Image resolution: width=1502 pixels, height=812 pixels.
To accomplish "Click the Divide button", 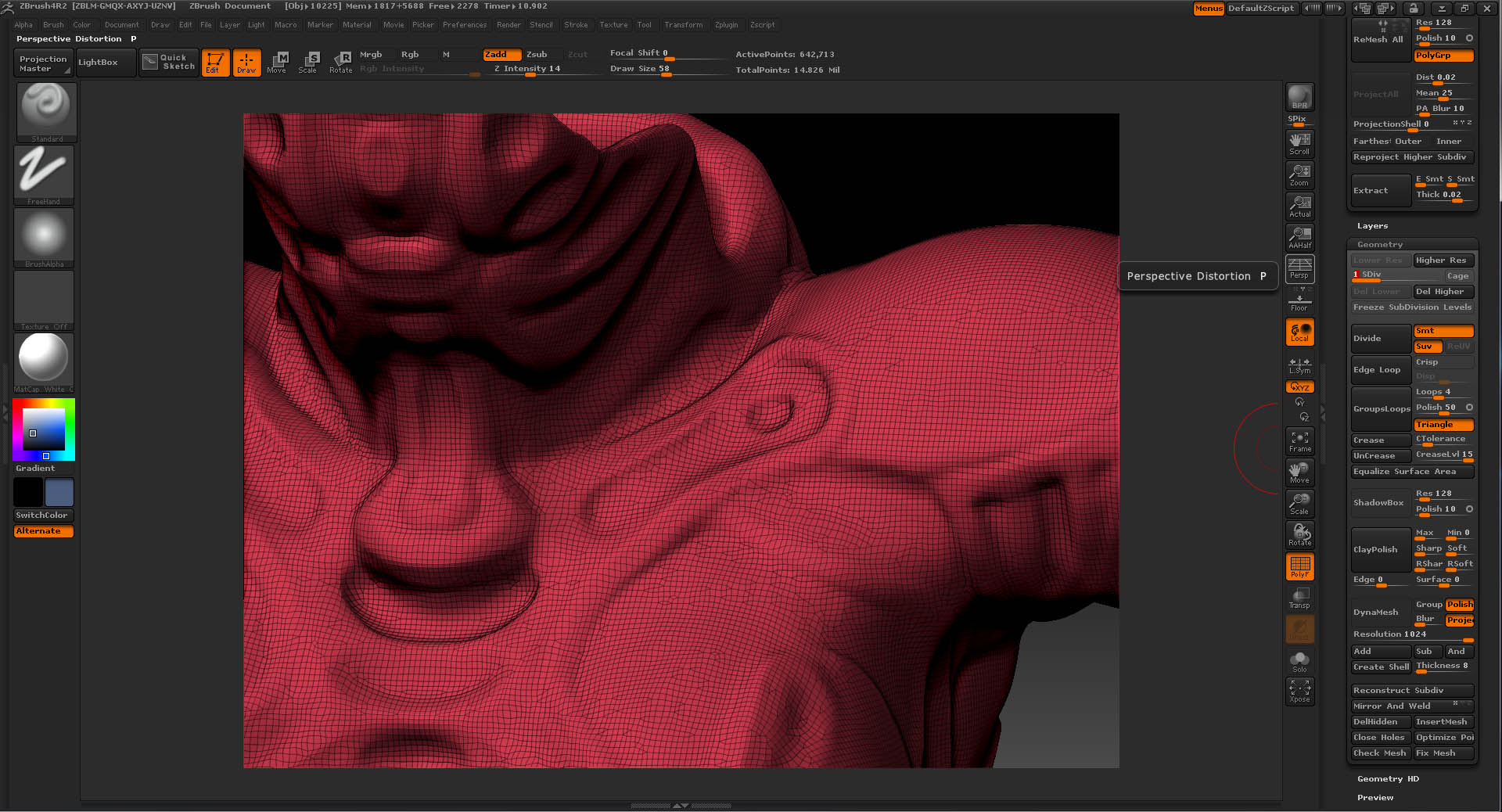I will coord(1381,339).
